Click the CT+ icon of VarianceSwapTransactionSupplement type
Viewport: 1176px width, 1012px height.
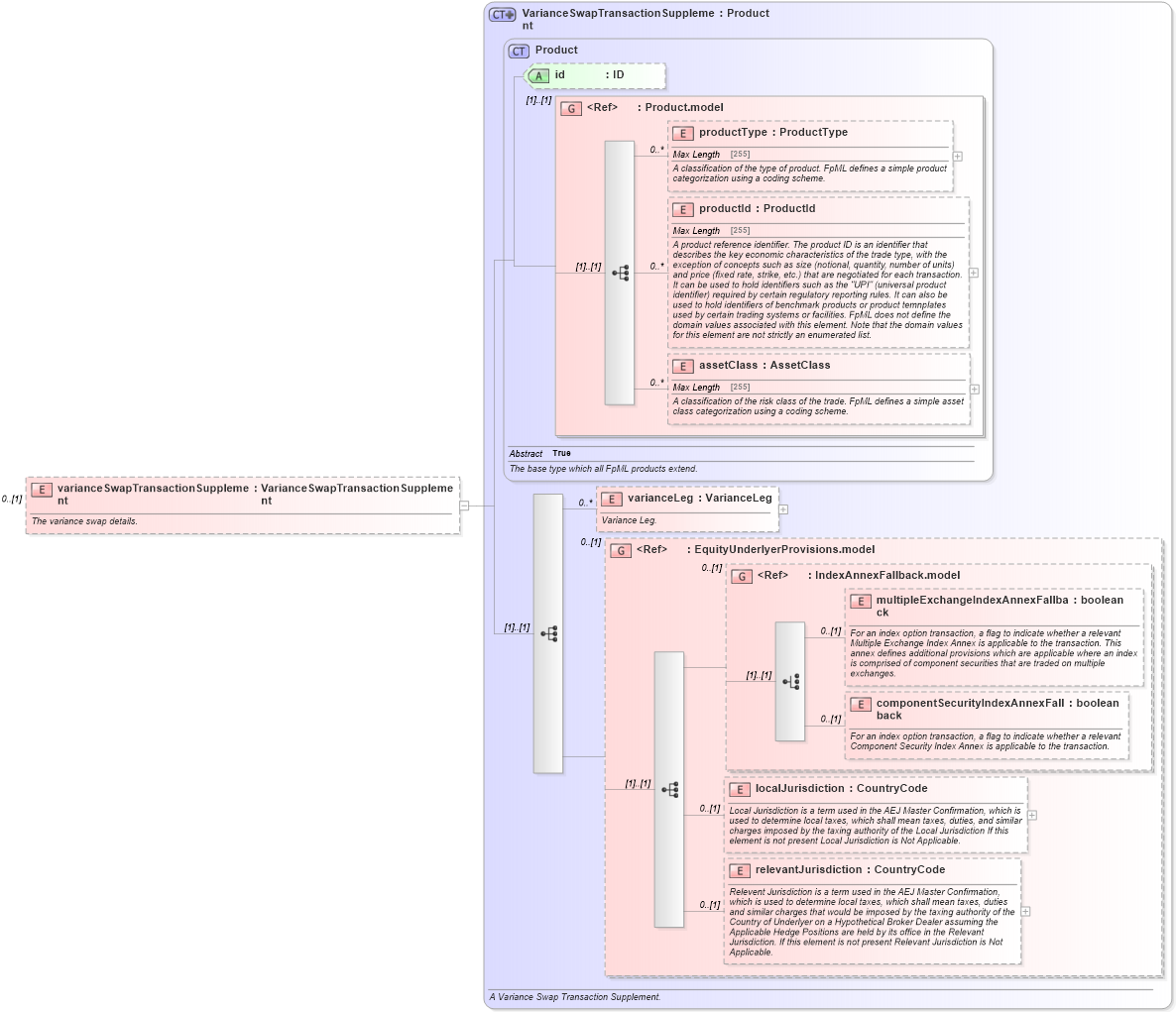pos(502,14)
